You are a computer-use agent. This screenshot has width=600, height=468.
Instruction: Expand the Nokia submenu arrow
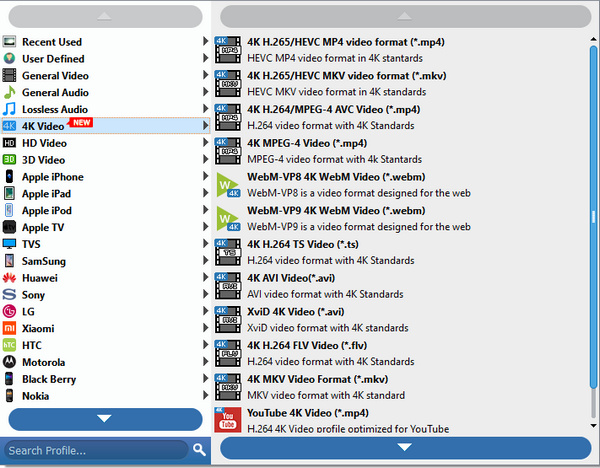pyautogui.click(x=205, y=395)
